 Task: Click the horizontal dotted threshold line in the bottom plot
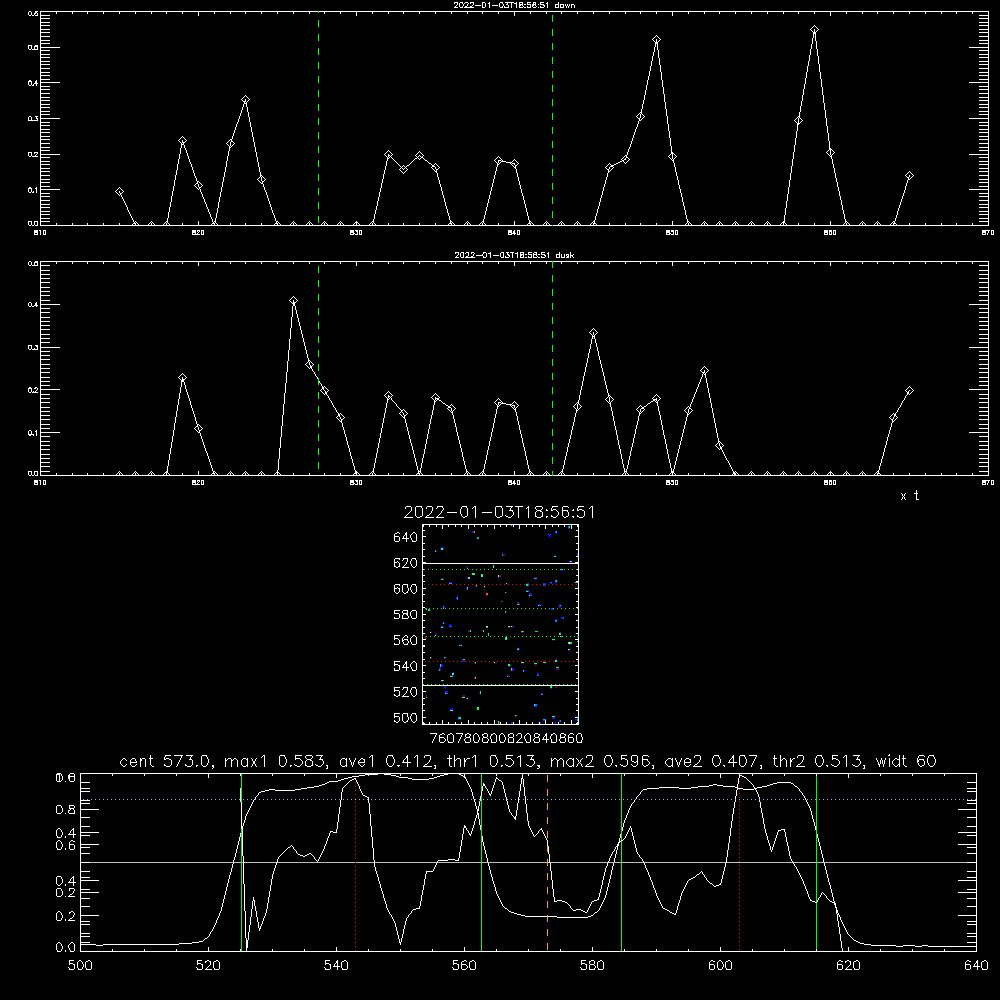[x=528, y=799]
